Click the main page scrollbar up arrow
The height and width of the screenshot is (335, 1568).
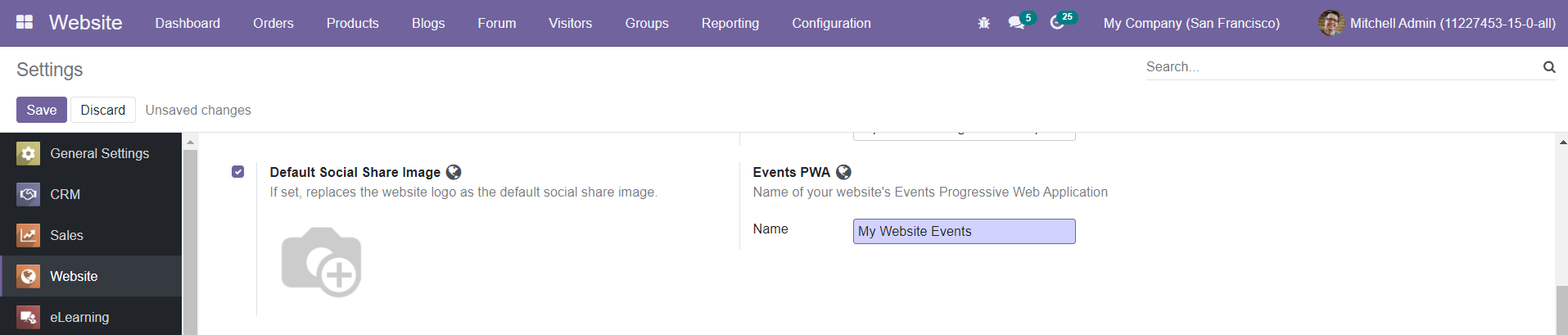pyautogui.click(x=1562, y=143)
